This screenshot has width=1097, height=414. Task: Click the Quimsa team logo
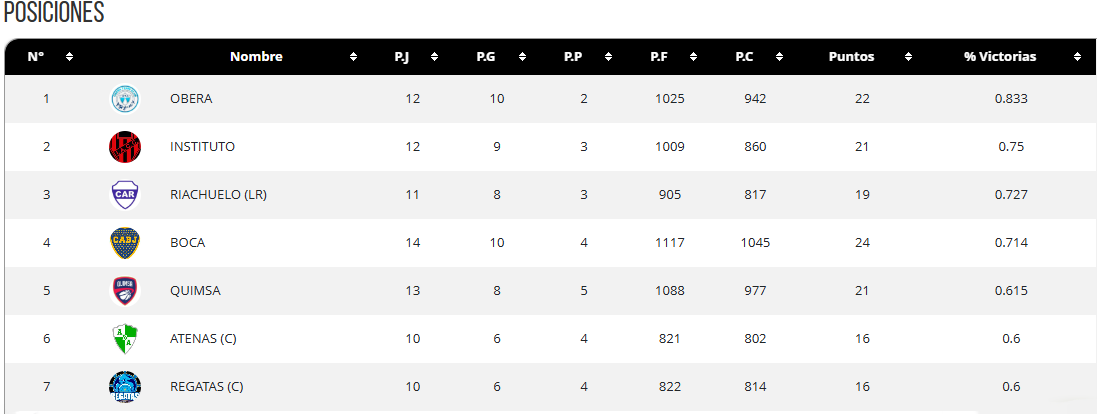coord(125,291)
